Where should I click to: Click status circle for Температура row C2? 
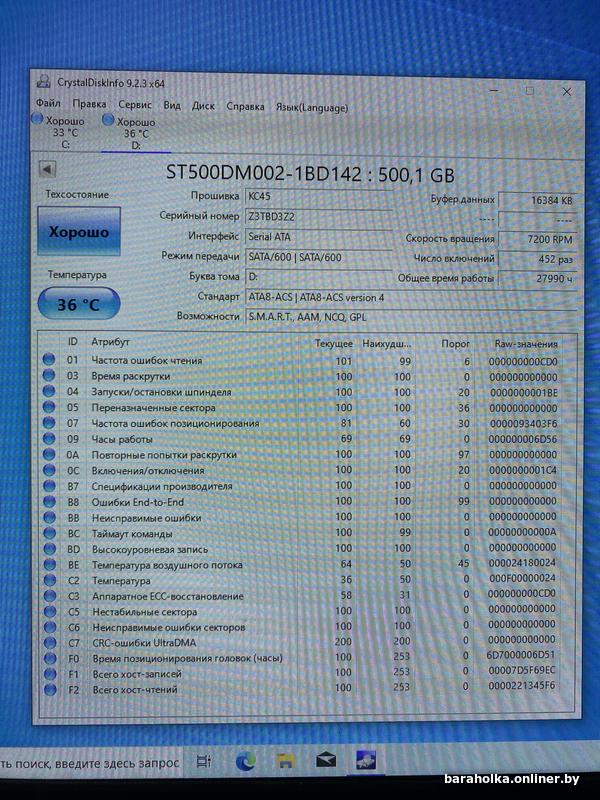(49, 580)
